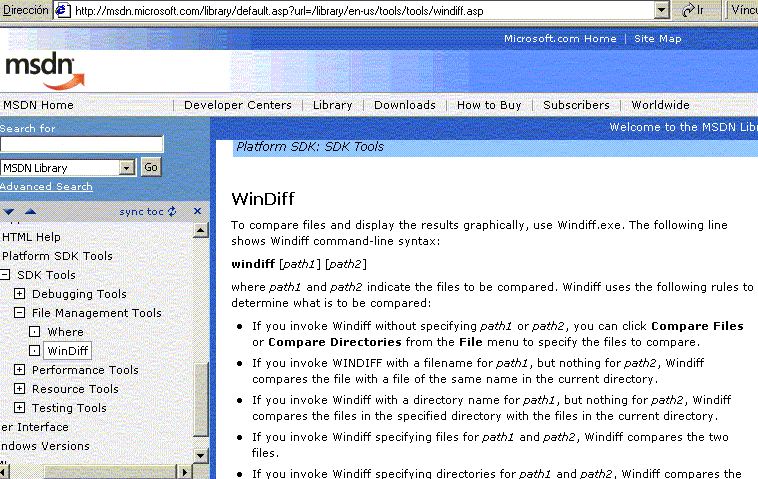Image resolution: width=758 pixels, height=479 pixels.
Task: Open the Subscribers menu item
Action: (x=576, y=105)
